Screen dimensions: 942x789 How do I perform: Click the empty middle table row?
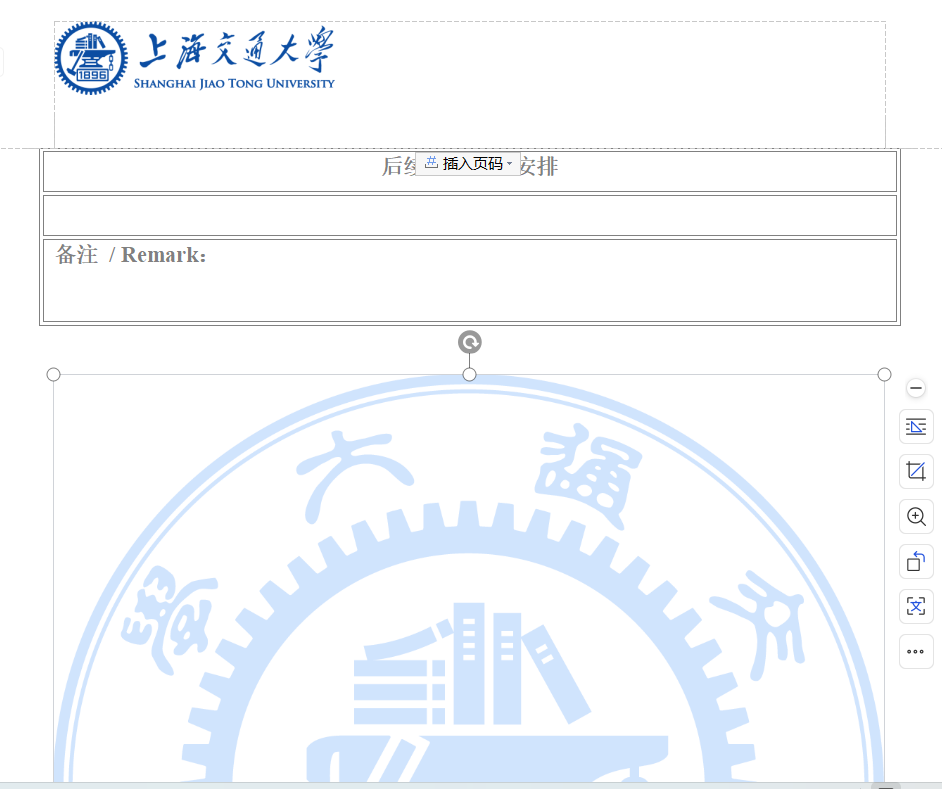coord(470,215)
